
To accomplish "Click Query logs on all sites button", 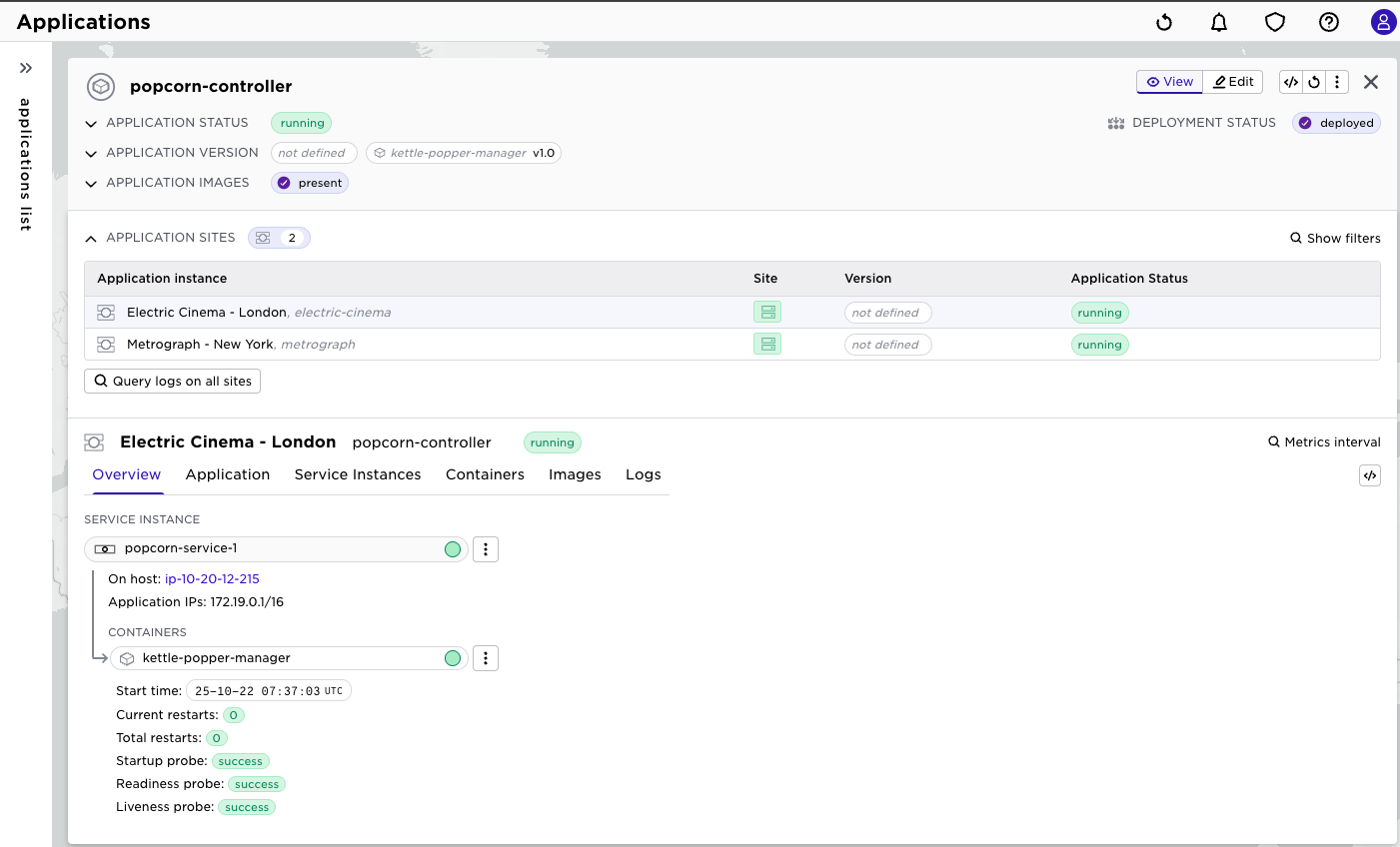I will click(x=172, y=381).
